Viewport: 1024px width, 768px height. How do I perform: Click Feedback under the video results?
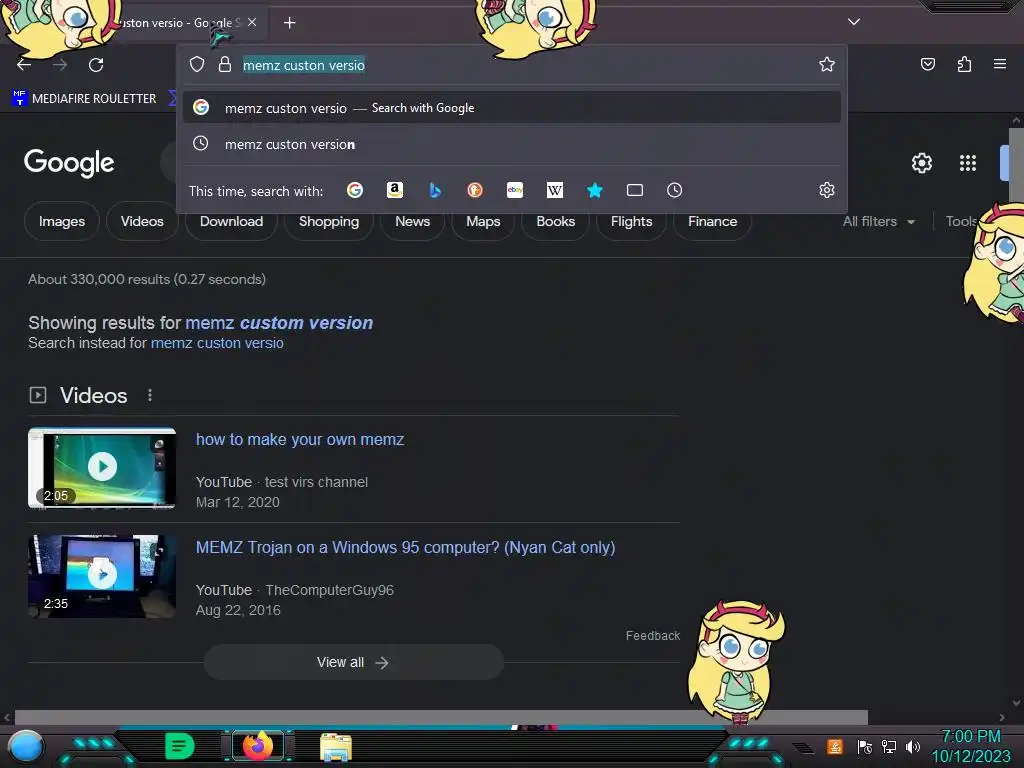point(652,635)
